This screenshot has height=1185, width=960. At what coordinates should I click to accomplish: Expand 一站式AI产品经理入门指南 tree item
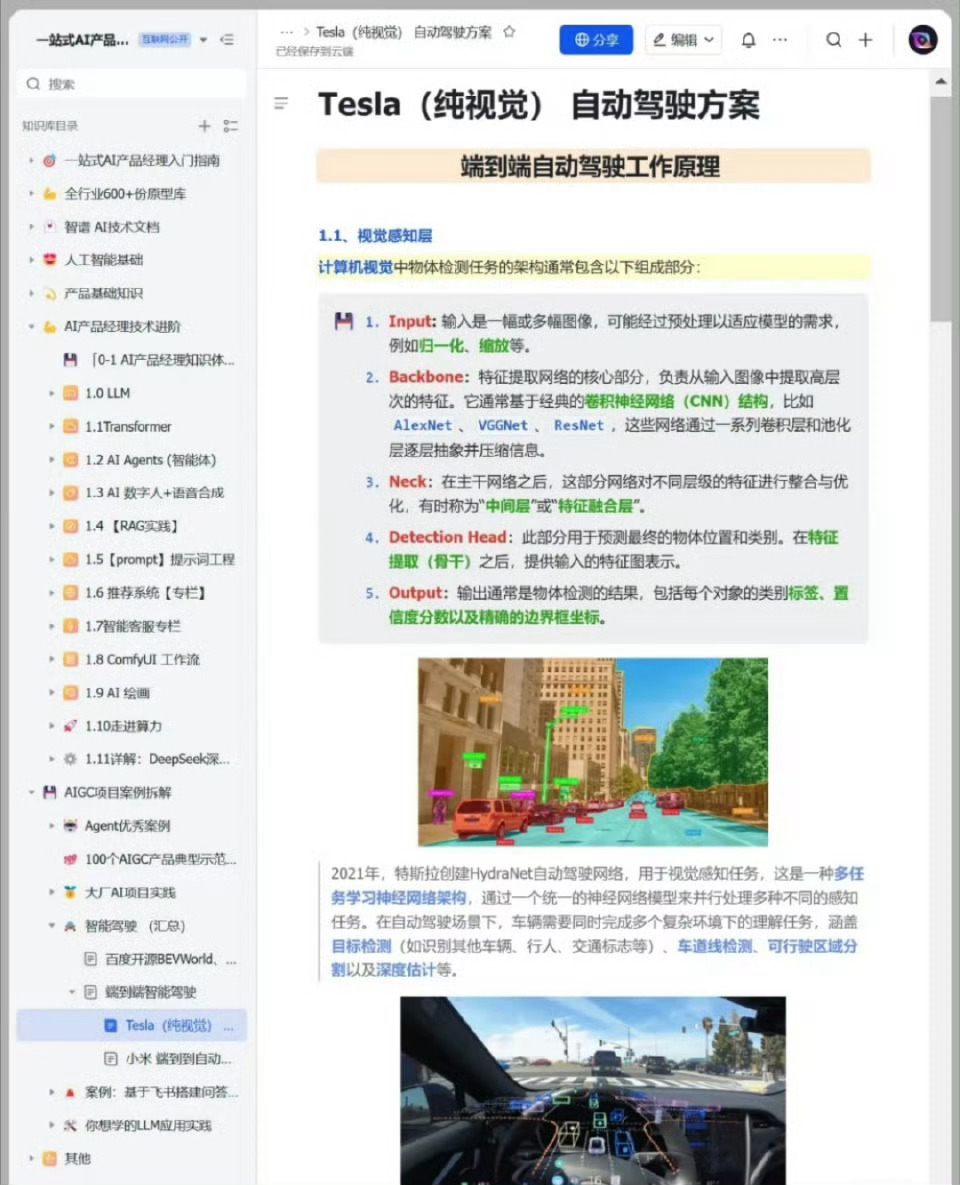click(x=31, y=160)
